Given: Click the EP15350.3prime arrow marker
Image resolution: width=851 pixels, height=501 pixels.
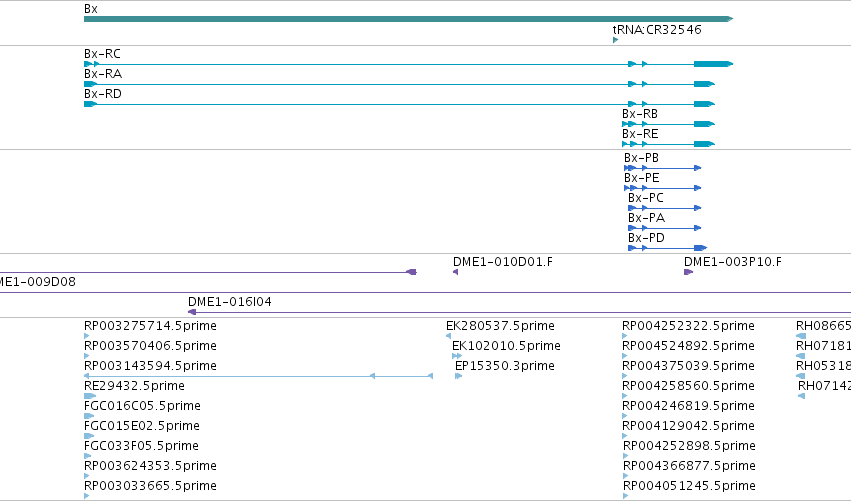Looking at the screenshot, I should 459,376.
